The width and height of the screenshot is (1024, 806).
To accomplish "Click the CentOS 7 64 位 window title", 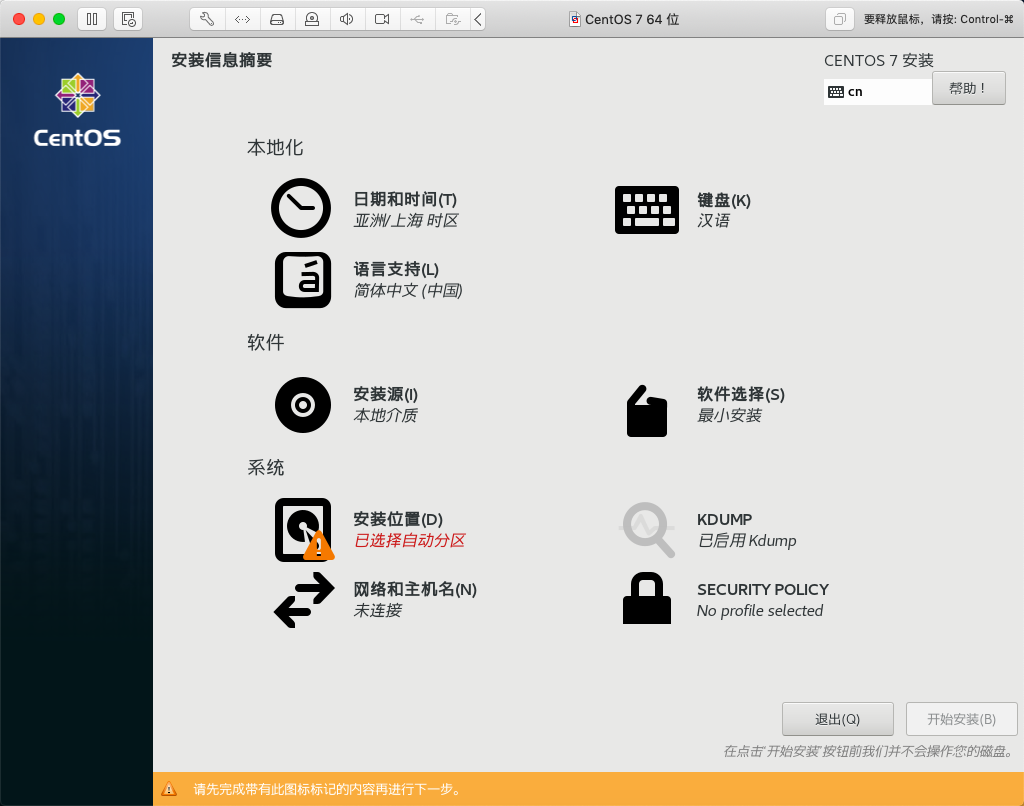I will (632, 20).
